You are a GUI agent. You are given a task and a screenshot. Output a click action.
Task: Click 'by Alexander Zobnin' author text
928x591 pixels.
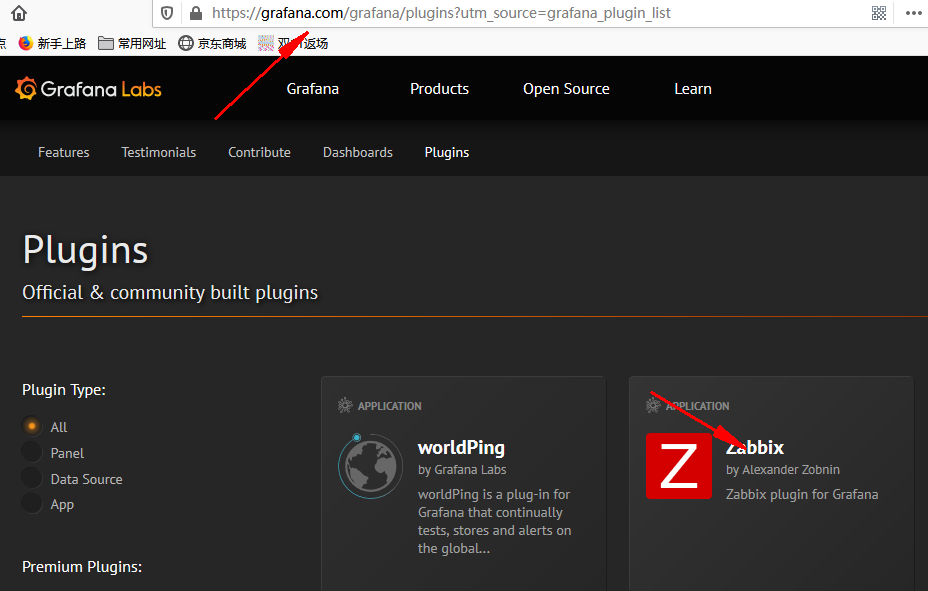tap(783, 470)
